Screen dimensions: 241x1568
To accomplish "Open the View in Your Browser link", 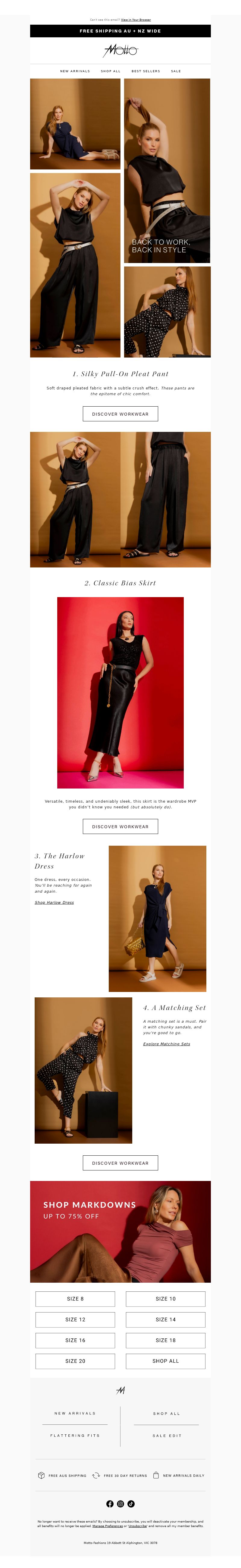I will (136, 20).
